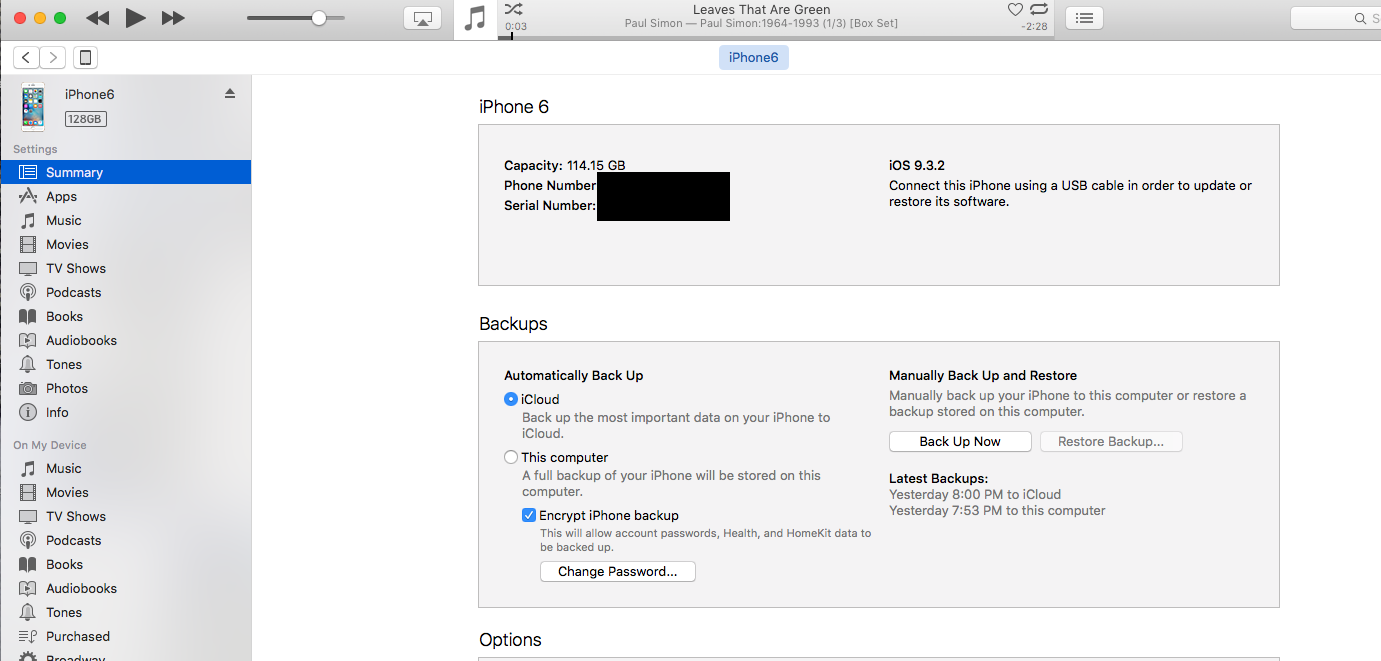The image size is (1381, 661).
Task: Click Capacity 114.15 GB text
Action: (x=565, y=165)
